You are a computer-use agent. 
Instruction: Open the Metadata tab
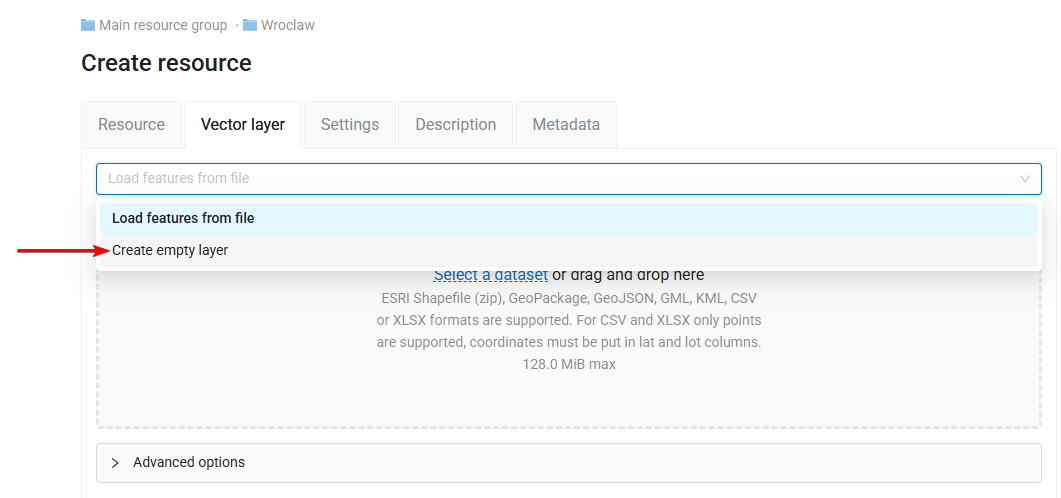(x=566, y=125)
